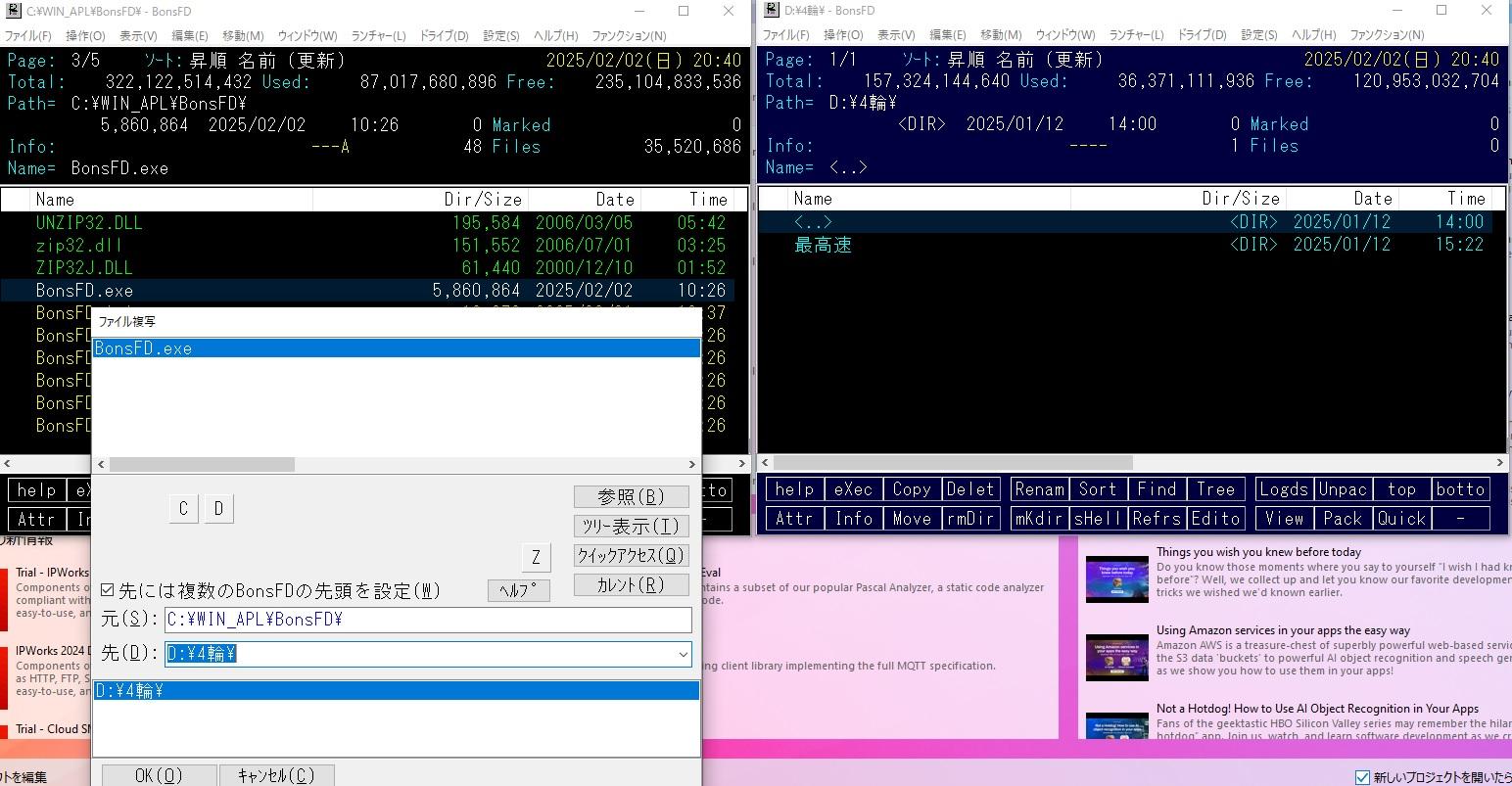The image size is (1512, 786).
Task: Toggle 先には複数のBonsFDの先頭を設定 checkbox
Action: click(x=108, y=590)
